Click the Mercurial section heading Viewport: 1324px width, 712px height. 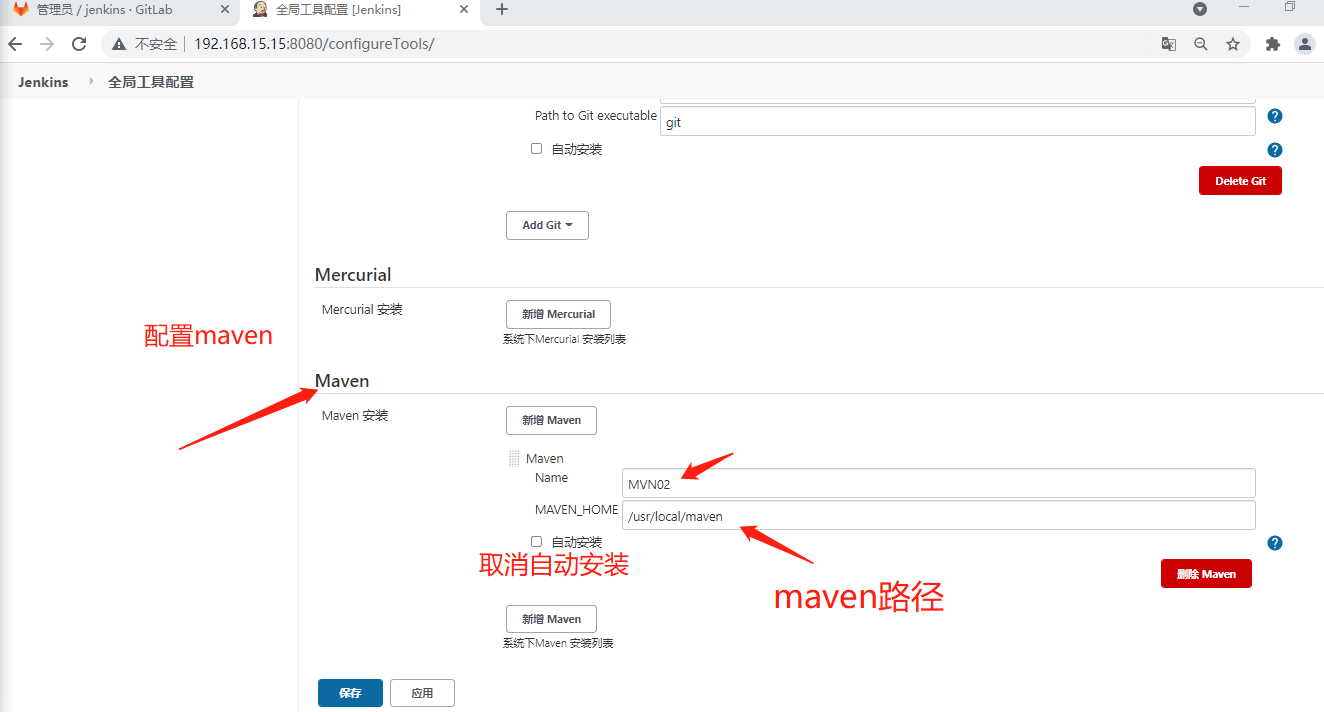point(353,275)
